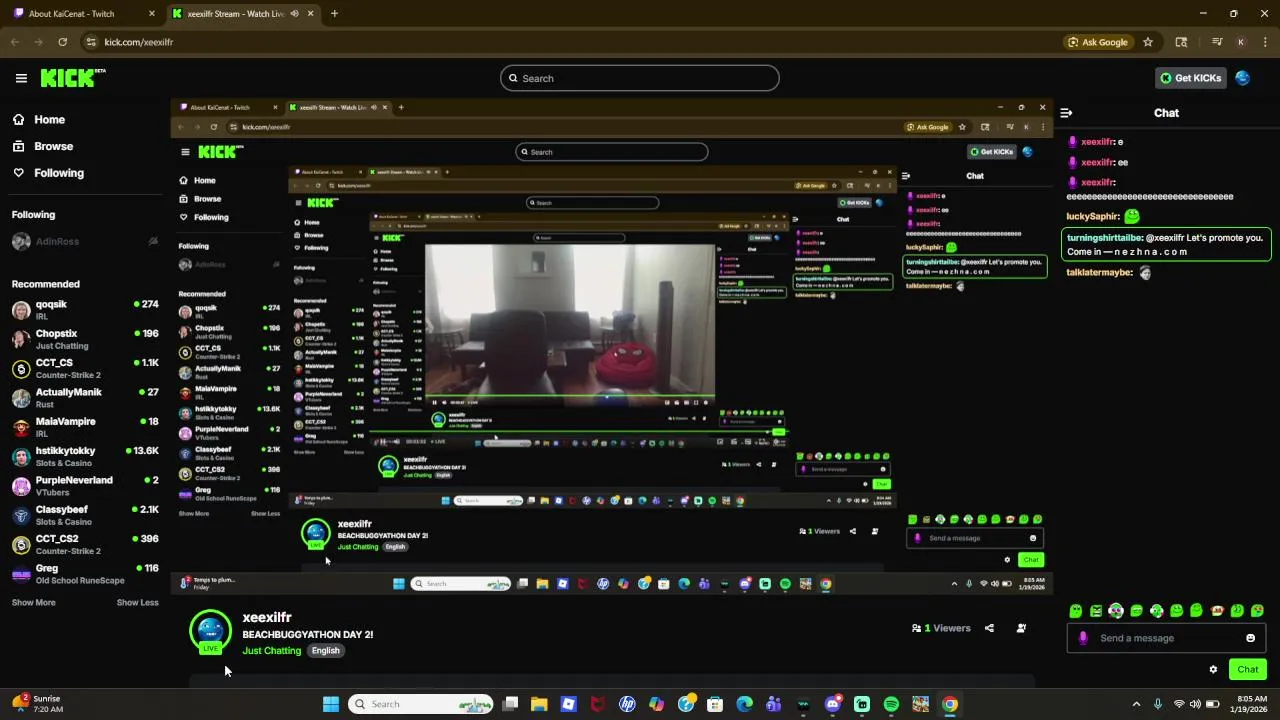Click the embedded stream video
1280x720 pixels.
click(x=610, y=347)
